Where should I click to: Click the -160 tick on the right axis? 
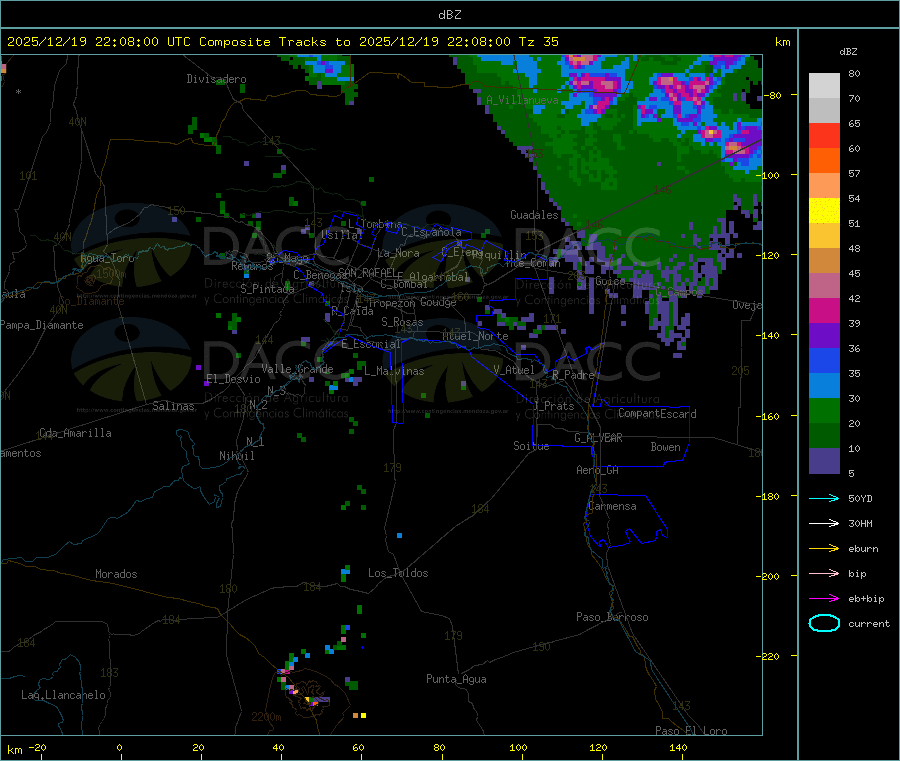click(x=770, y=416)
